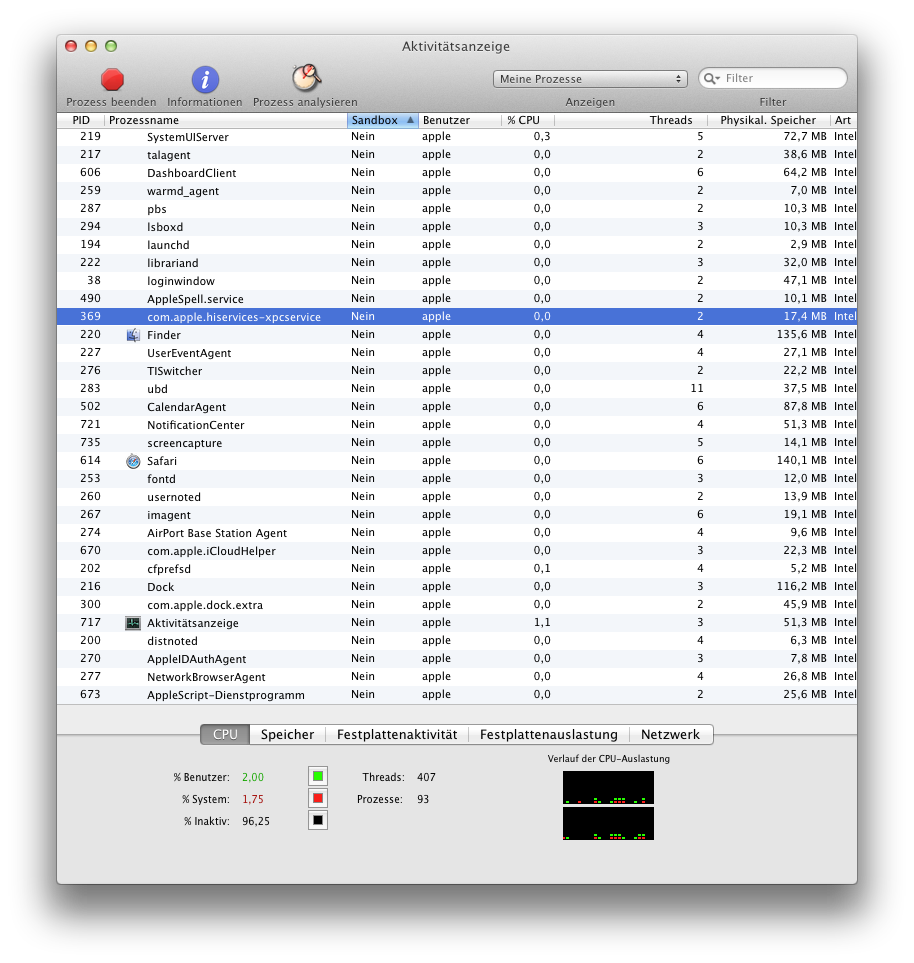Sort by the PID column header
The height and width of the screenshot is (963, 914).
point(81,120)
